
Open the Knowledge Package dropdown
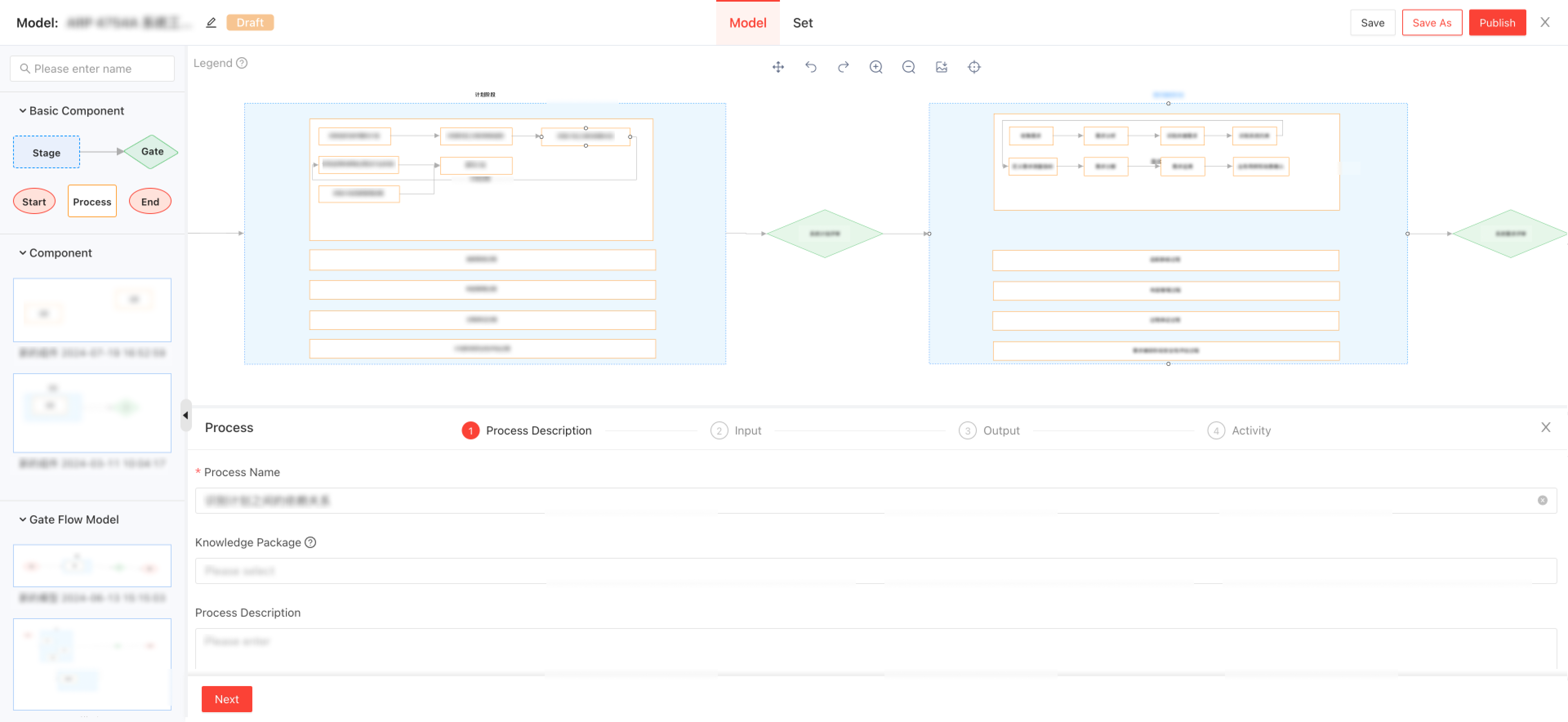click(875, 571)
